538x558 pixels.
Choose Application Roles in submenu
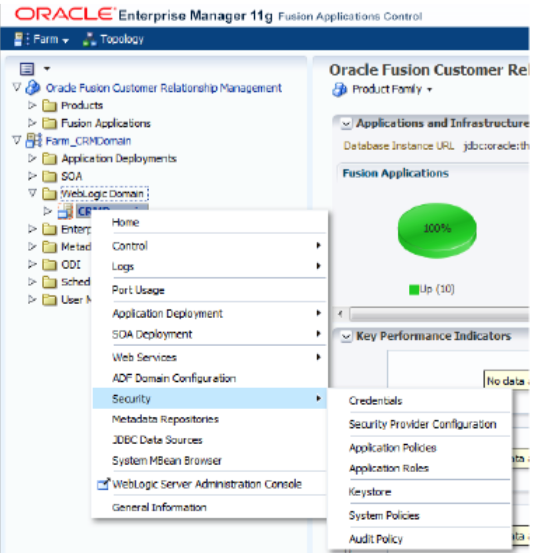pos(420,469)
